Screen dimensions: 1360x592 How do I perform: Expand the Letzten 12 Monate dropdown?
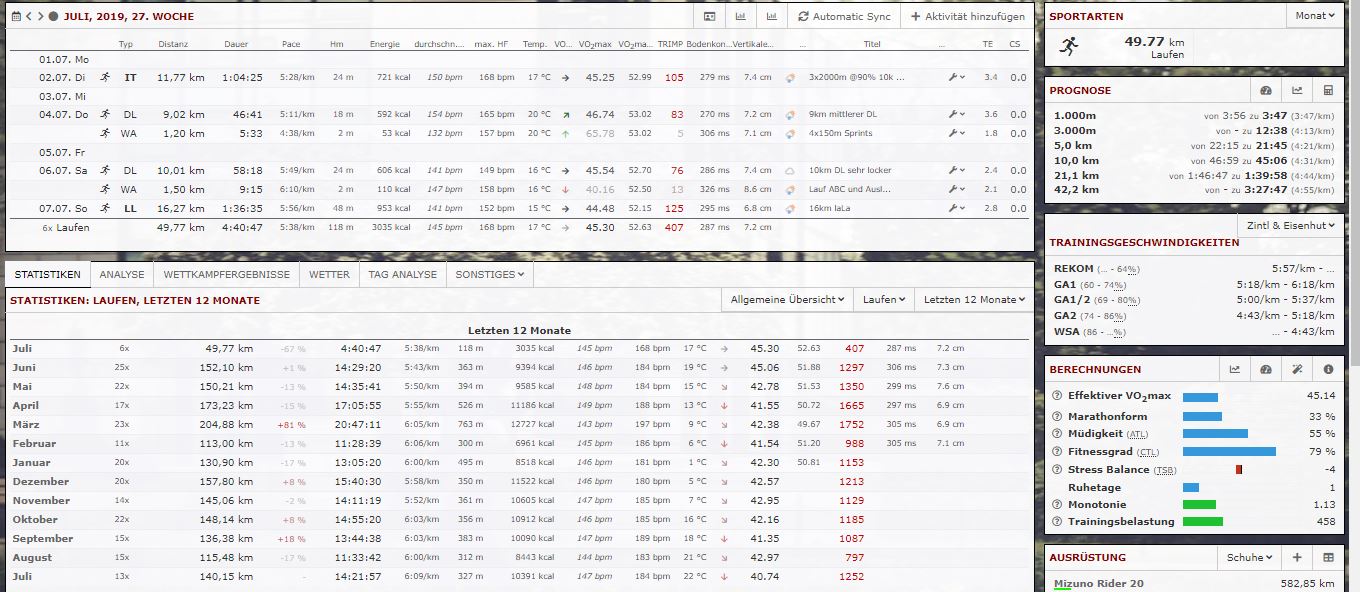[x=974, y=299]
